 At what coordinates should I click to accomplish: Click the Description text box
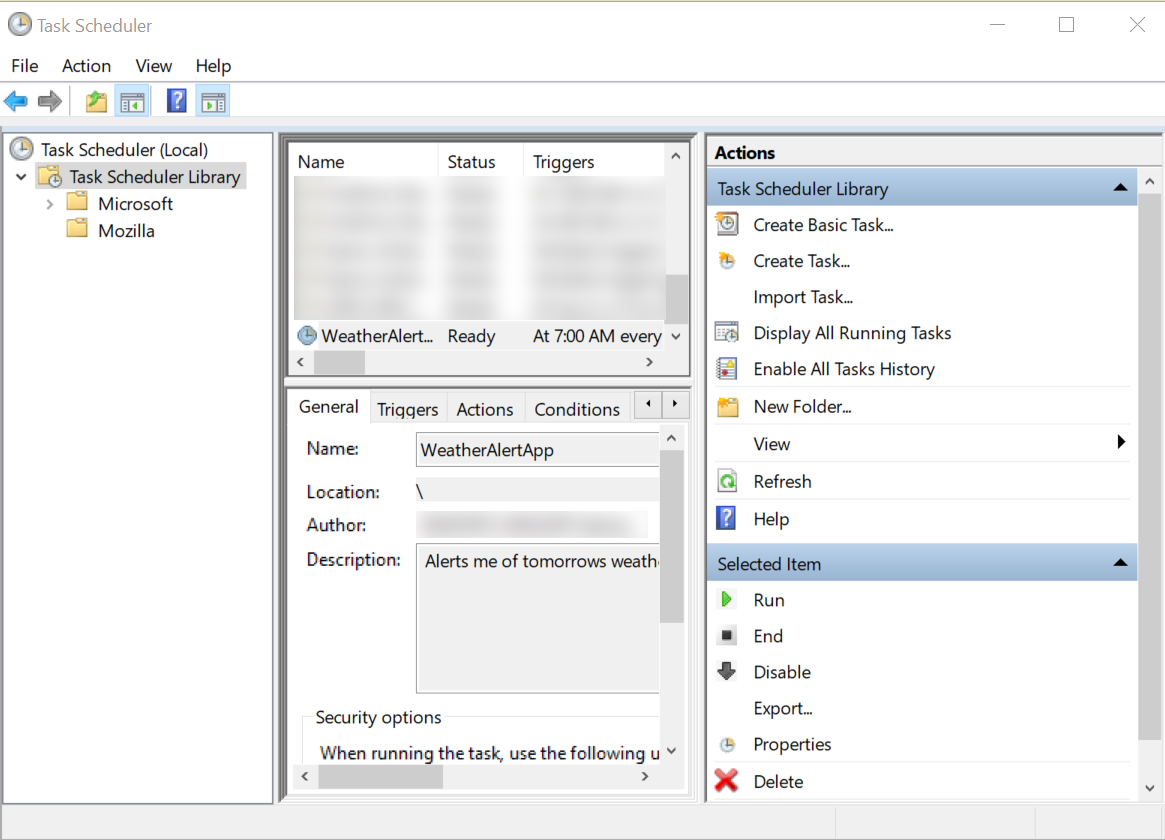537,619
